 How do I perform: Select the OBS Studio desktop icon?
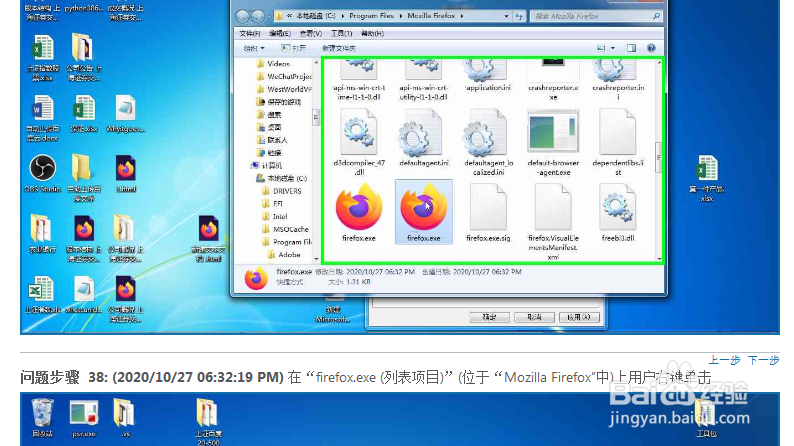coord(43,174)
